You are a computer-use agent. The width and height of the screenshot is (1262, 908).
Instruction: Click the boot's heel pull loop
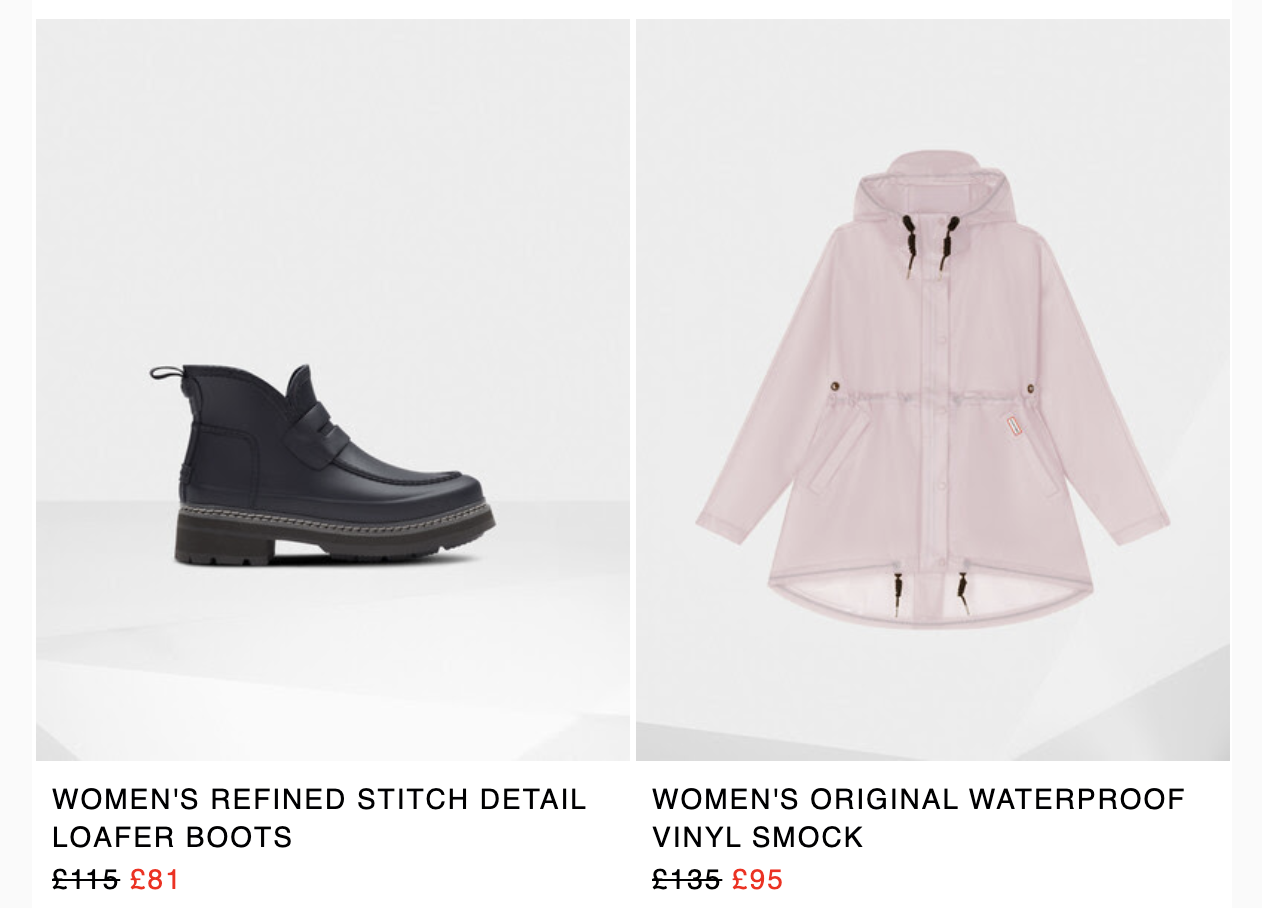click(167, 375)
